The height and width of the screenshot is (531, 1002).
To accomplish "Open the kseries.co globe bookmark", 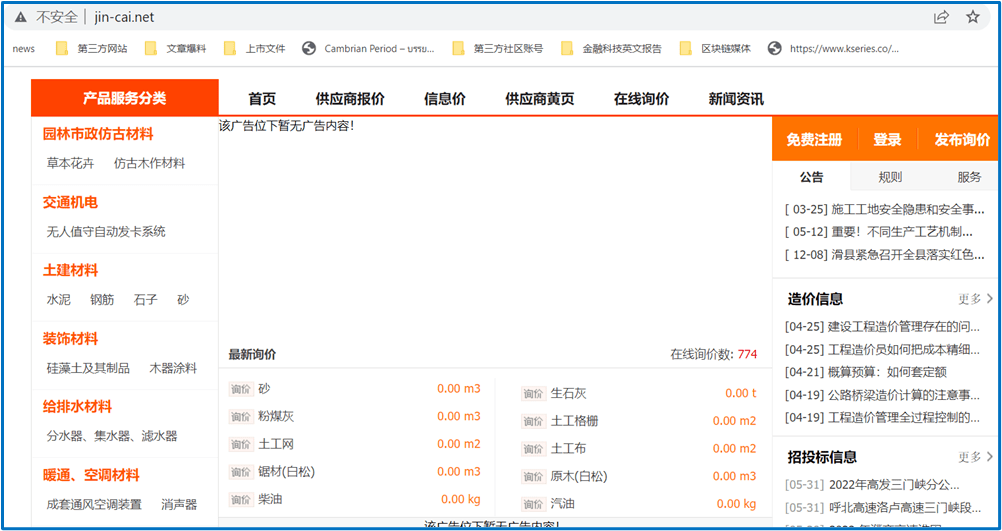I will click(833, 48).
